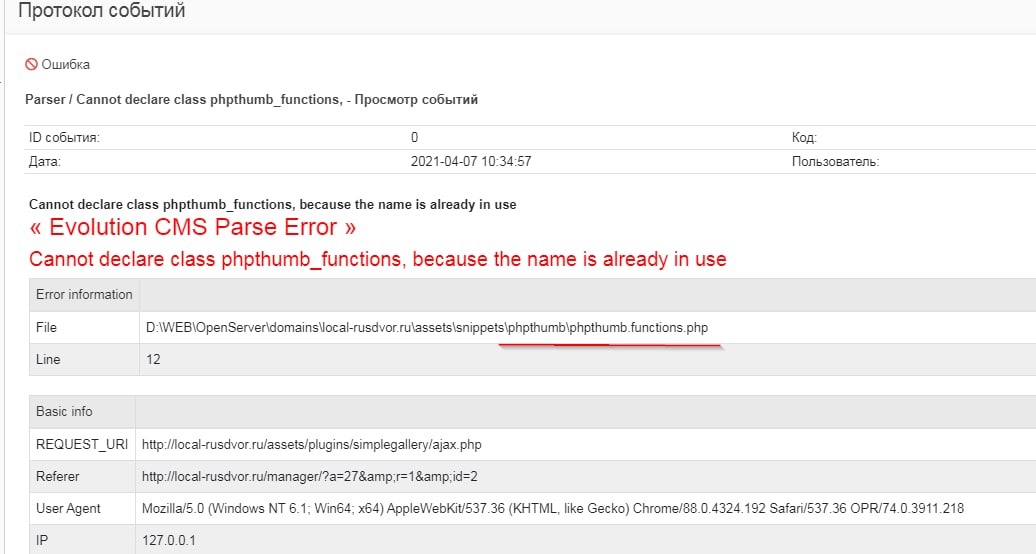This screenshot has height=554, width=1036.
Task: Click the 'Evolution CMS Parse Error' heading
Action: pyautogui.click(x=192, y=227)
